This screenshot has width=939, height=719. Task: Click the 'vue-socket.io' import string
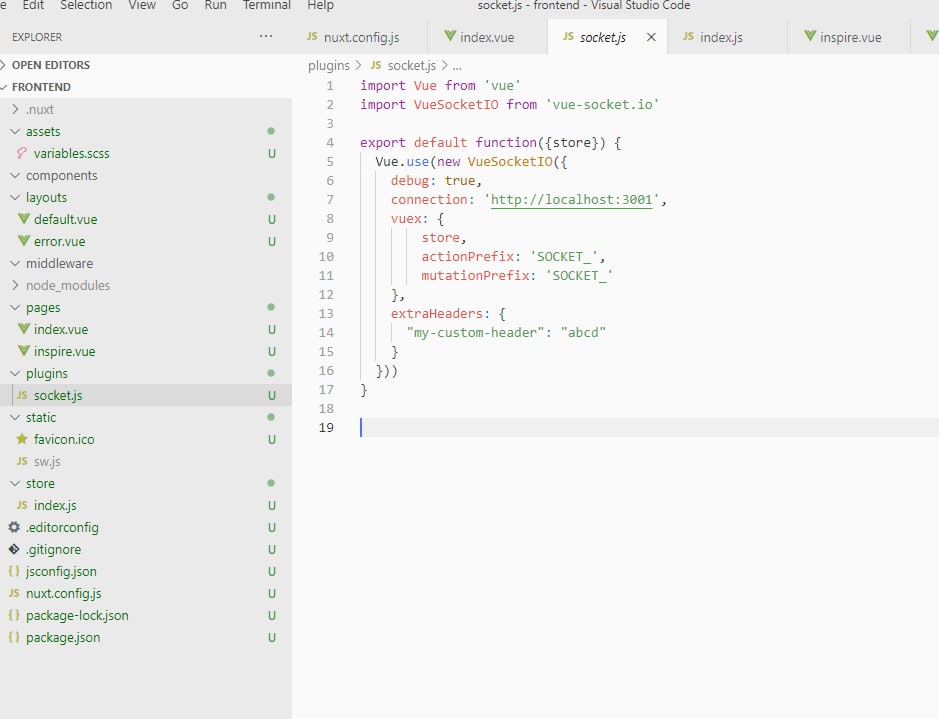click(x=602, y=104)
